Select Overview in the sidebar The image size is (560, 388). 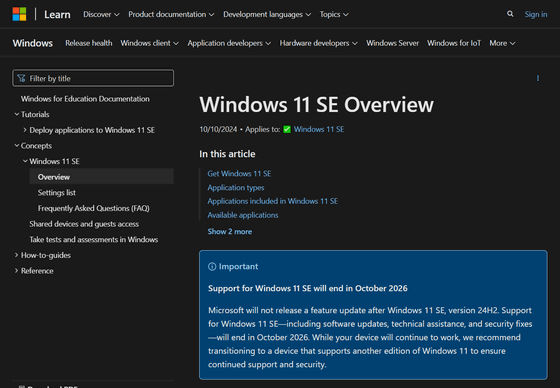(101, 177)
